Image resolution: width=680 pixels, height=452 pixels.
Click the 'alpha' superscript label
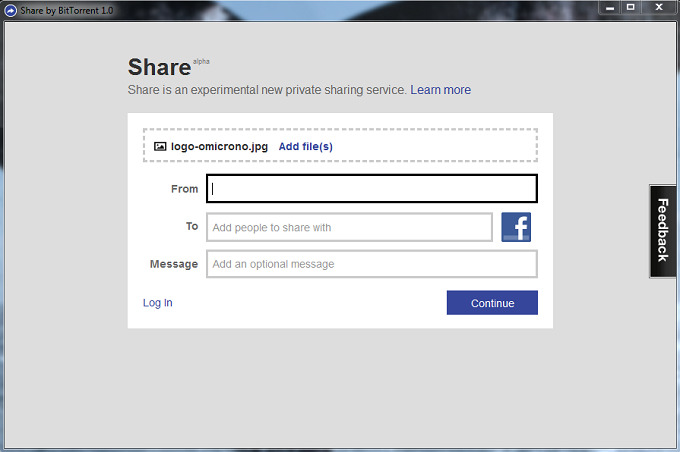click(201, 62)
